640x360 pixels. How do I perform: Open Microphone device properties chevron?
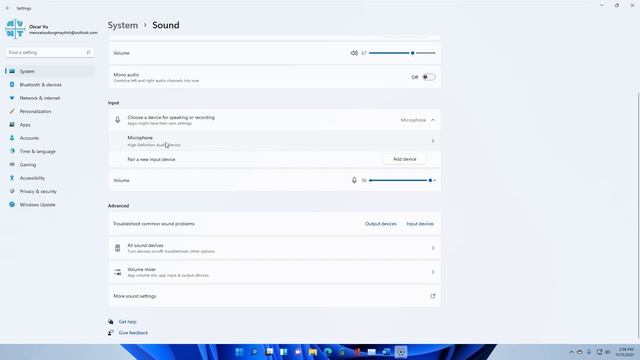pos(433,141)
